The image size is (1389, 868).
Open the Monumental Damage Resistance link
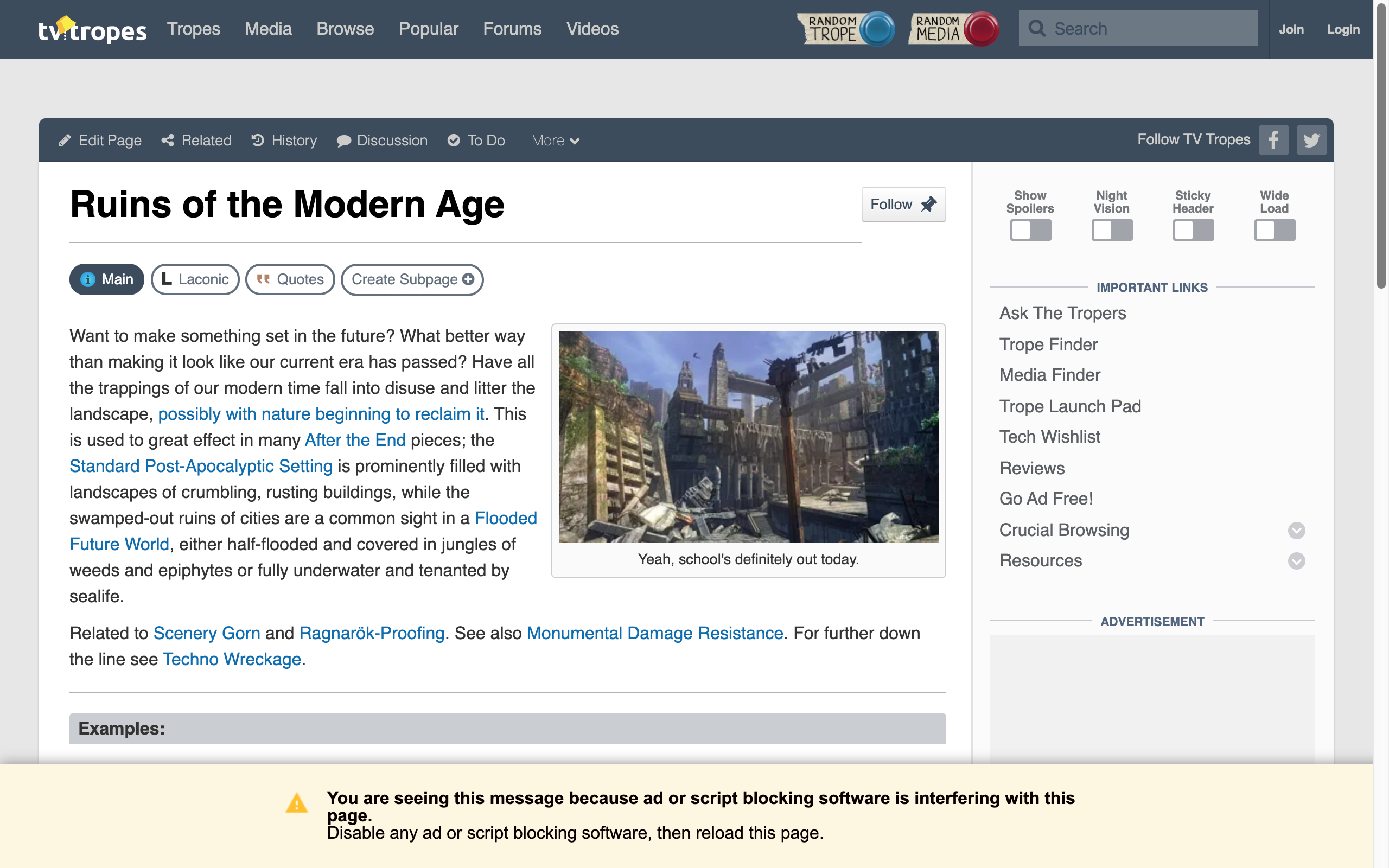point(655,633)
